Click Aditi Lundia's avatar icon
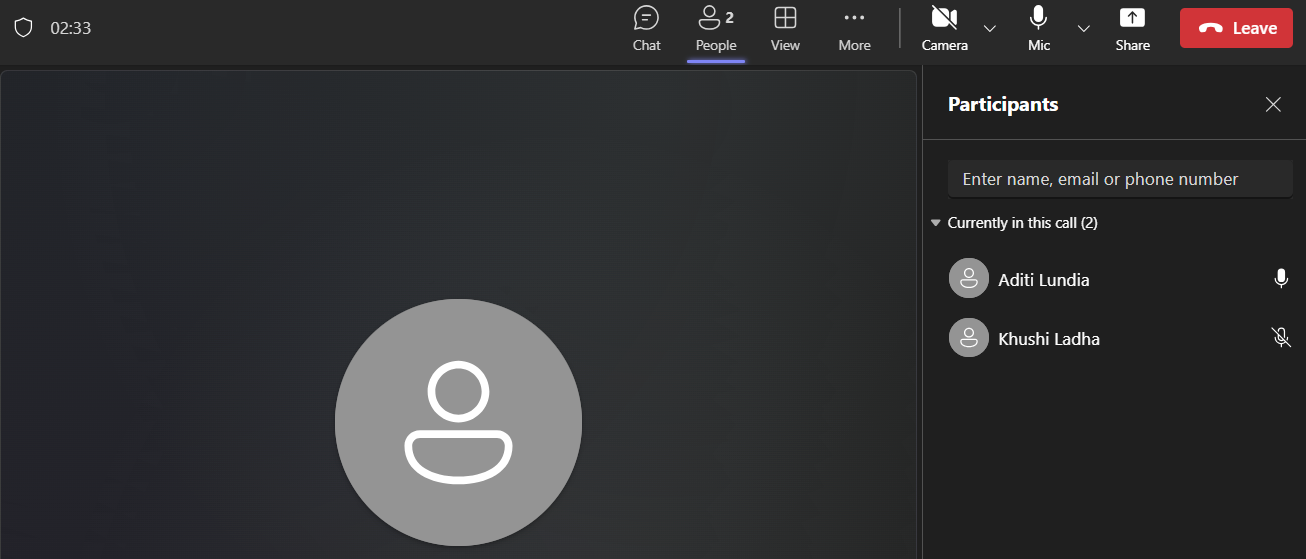 click(x=968, y=279)
